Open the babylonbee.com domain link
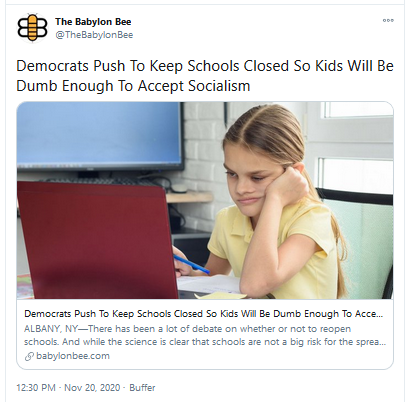410x402 pixels. pos(73,356)
